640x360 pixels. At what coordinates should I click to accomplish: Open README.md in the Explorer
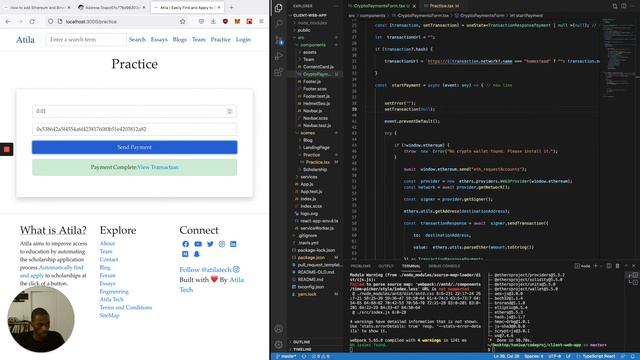(311, 280)
